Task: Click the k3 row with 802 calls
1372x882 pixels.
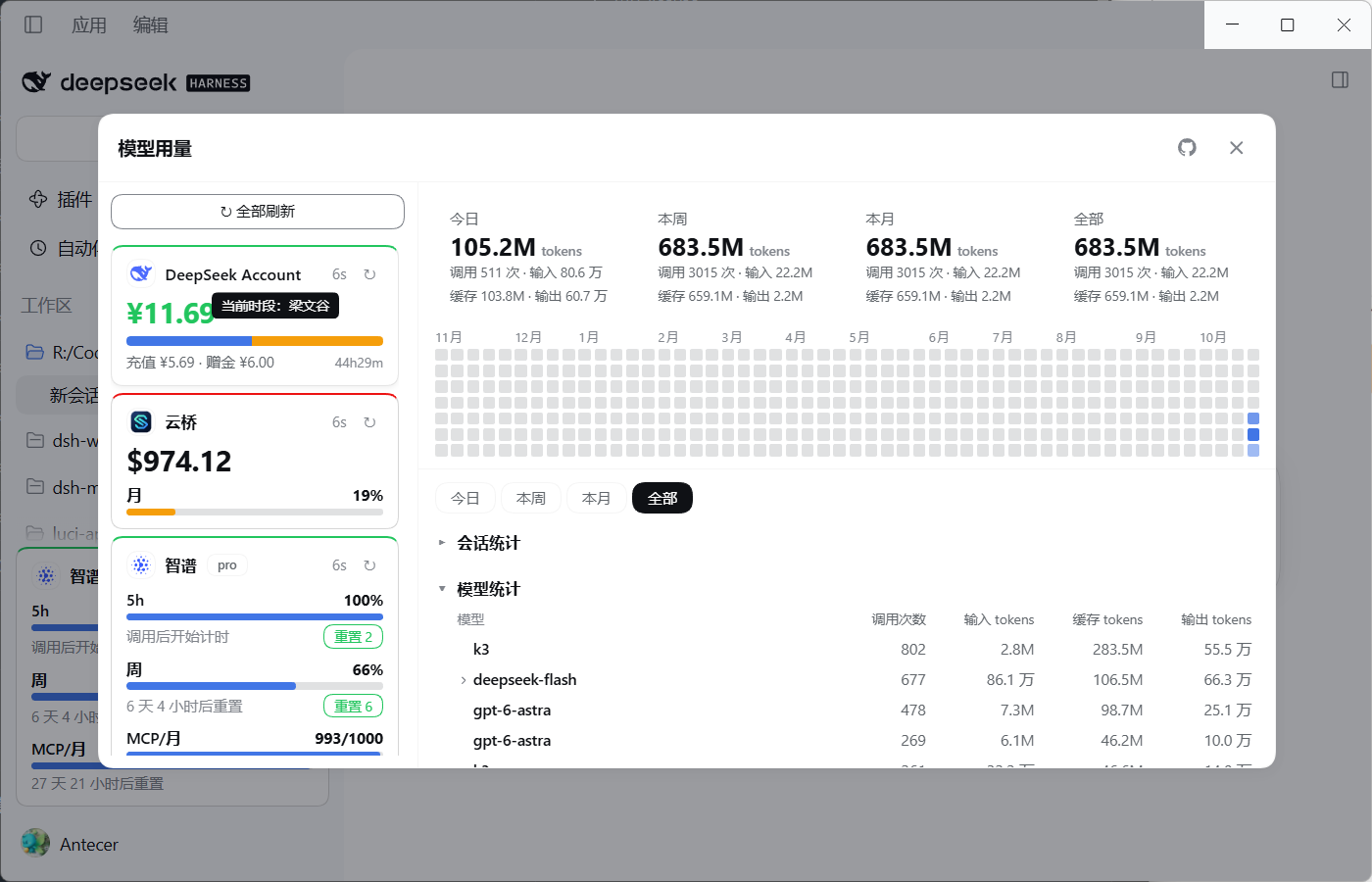Action: click(849, 650)
